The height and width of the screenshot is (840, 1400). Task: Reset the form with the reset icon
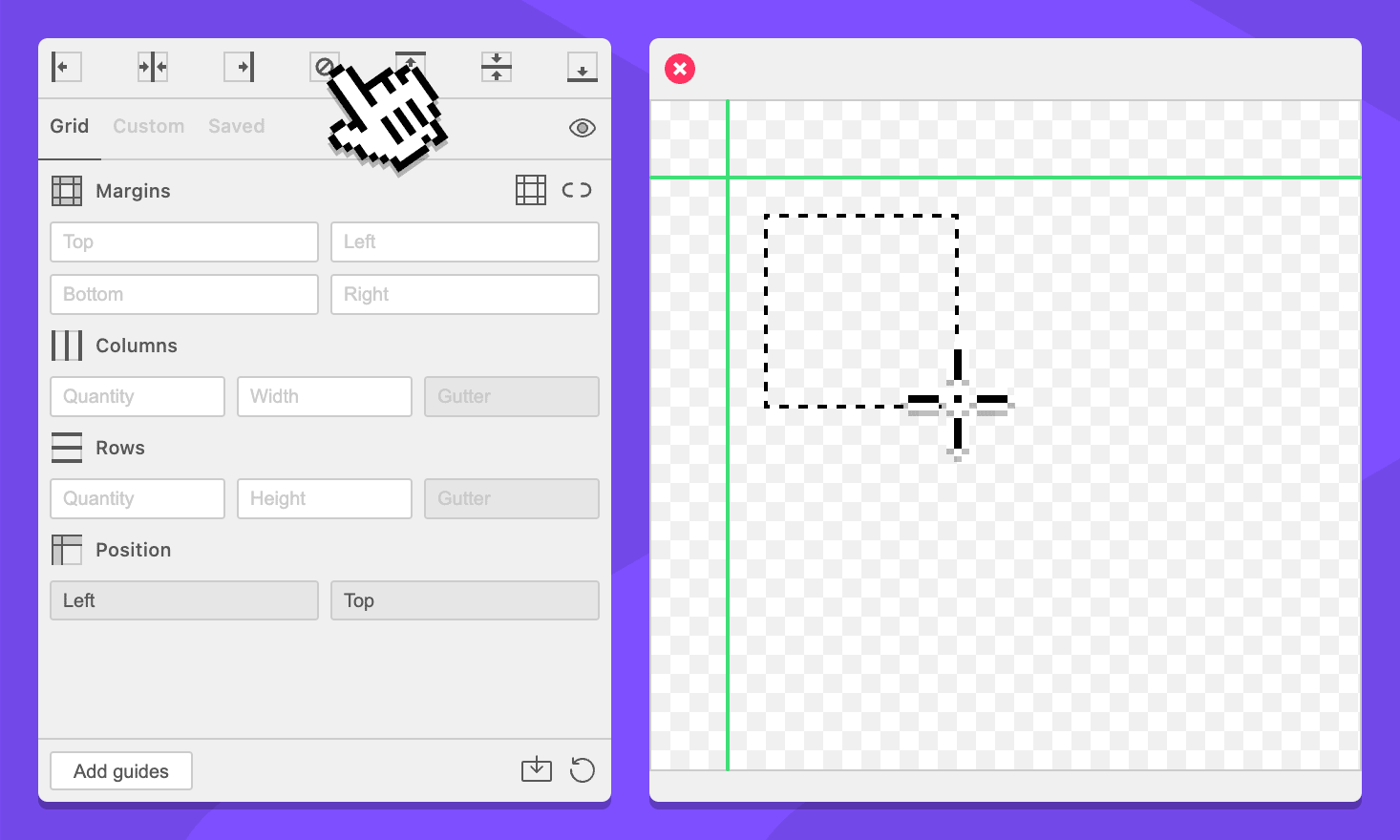[x=582, y=769]
